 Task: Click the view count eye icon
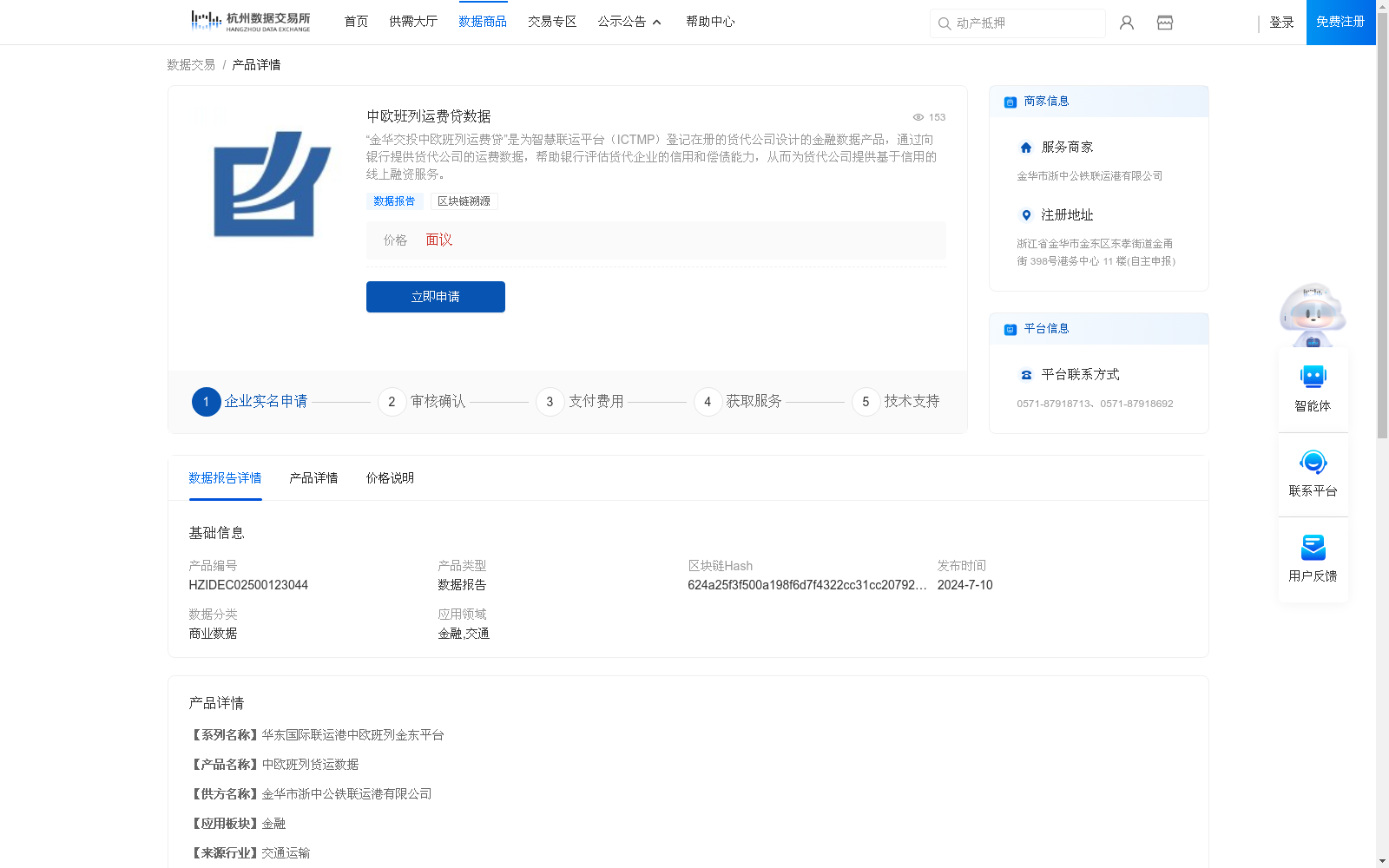[x=918, y=117]
